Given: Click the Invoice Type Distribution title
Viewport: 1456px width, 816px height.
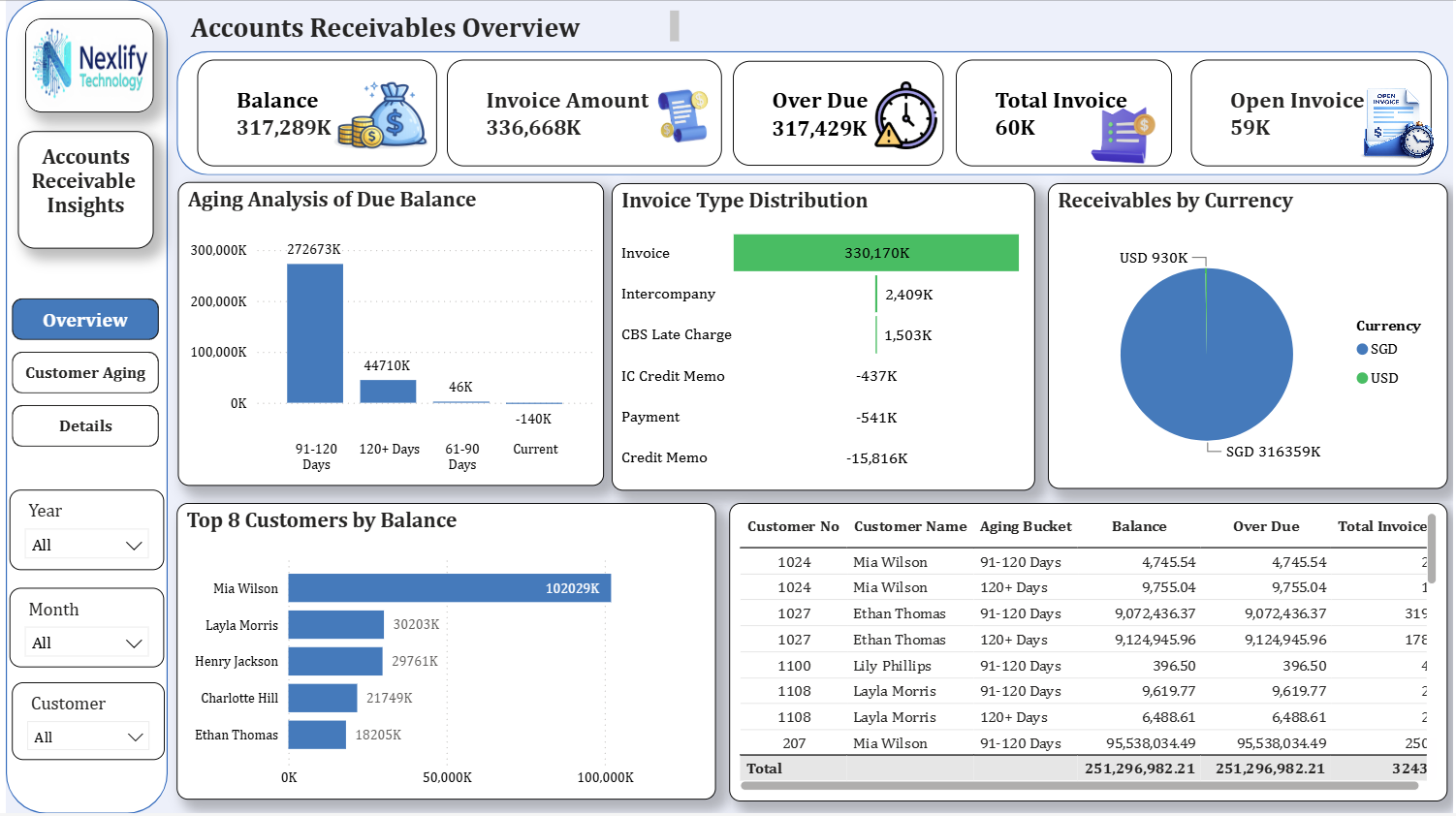Looking at the screenshot, I should coord(744,201).
